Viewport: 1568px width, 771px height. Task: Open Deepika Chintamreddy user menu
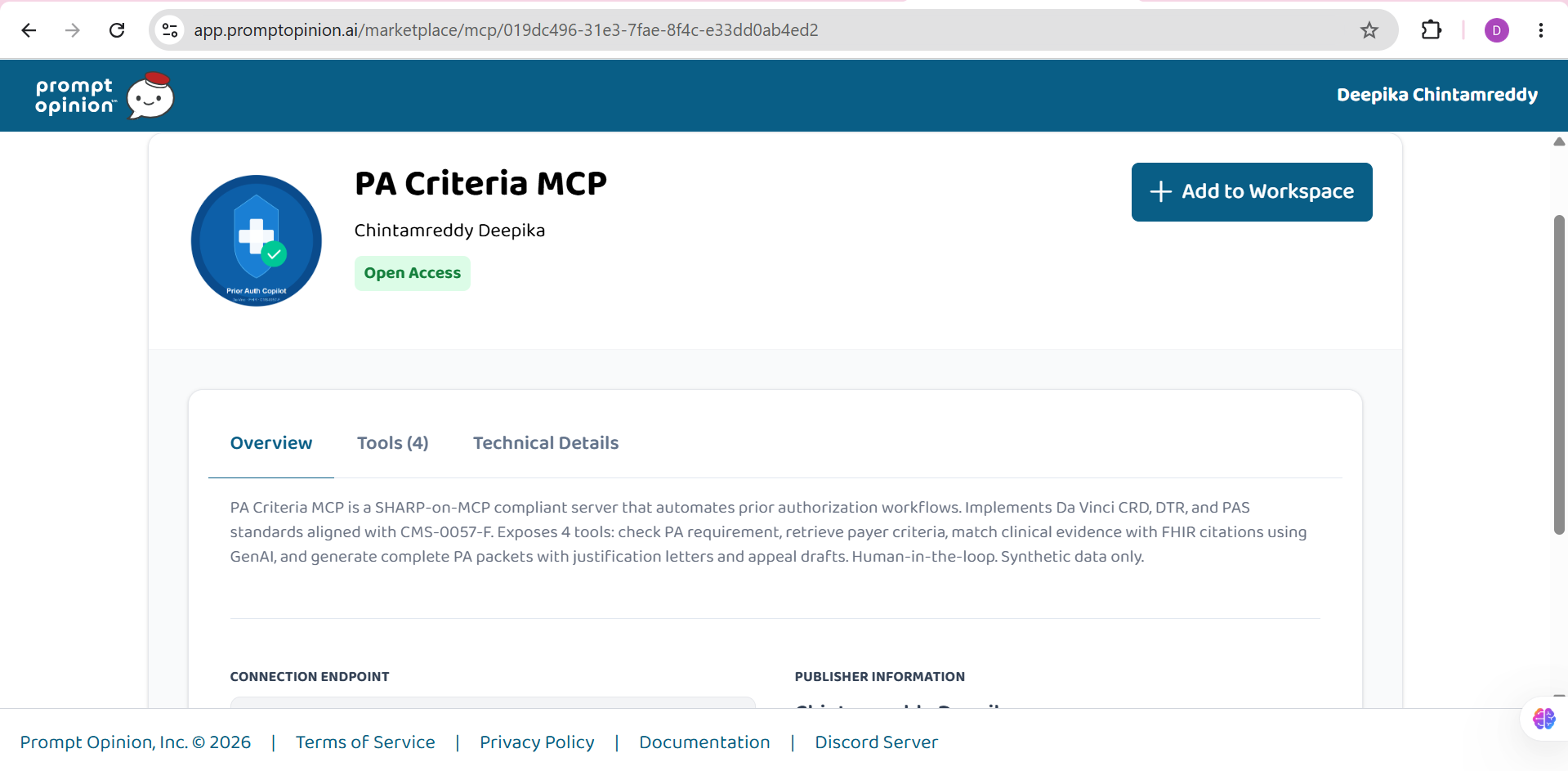coord(1437,95)
